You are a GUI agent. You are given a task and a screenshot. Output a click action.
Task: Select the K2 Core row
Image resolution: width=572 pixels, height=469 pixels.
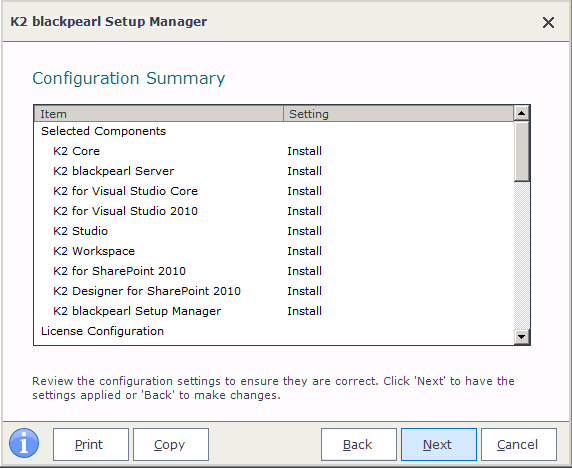tap(274, 151)
